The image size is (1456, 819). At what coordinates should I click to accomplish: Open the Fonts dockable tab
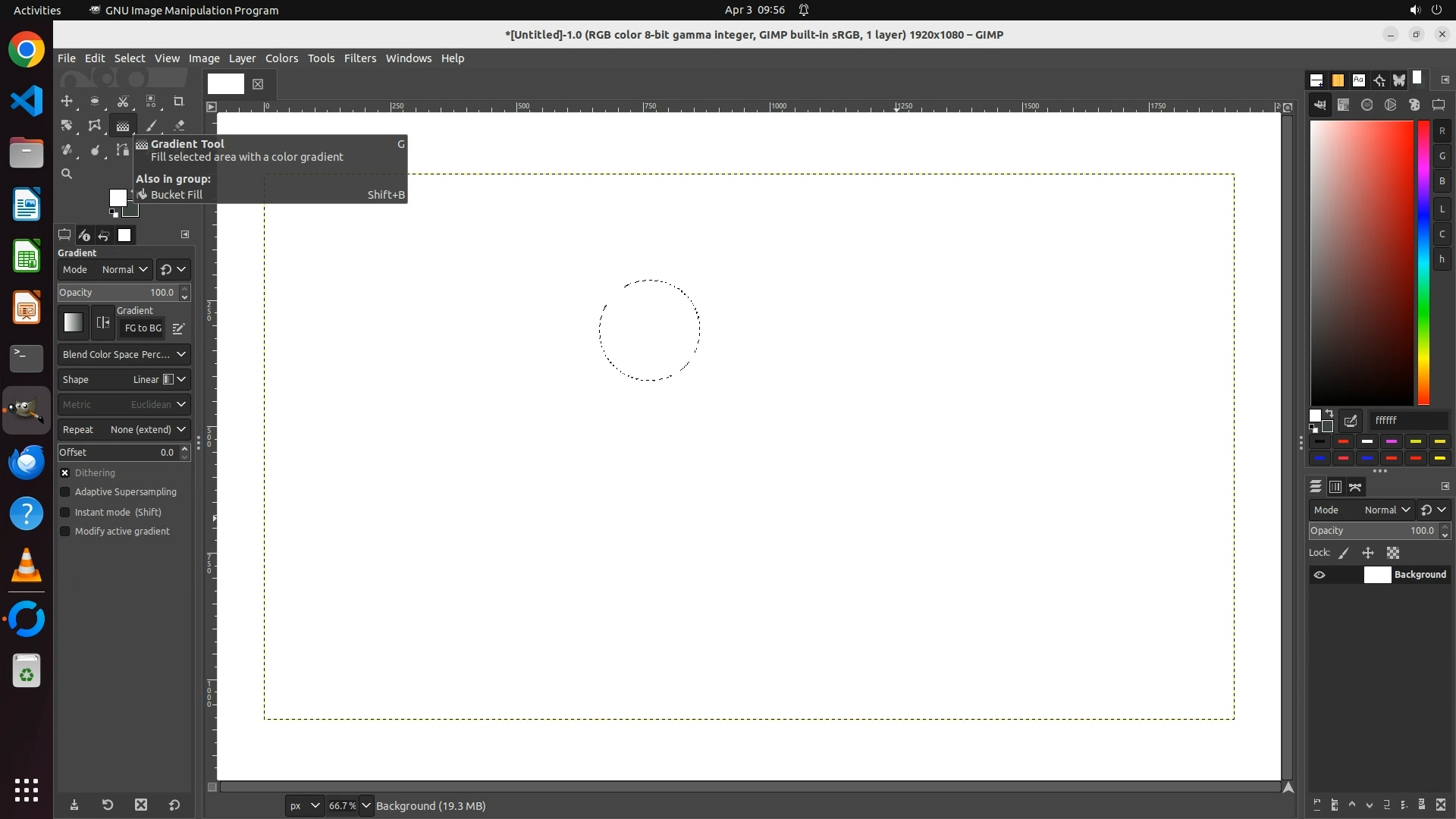point(1358,80)
